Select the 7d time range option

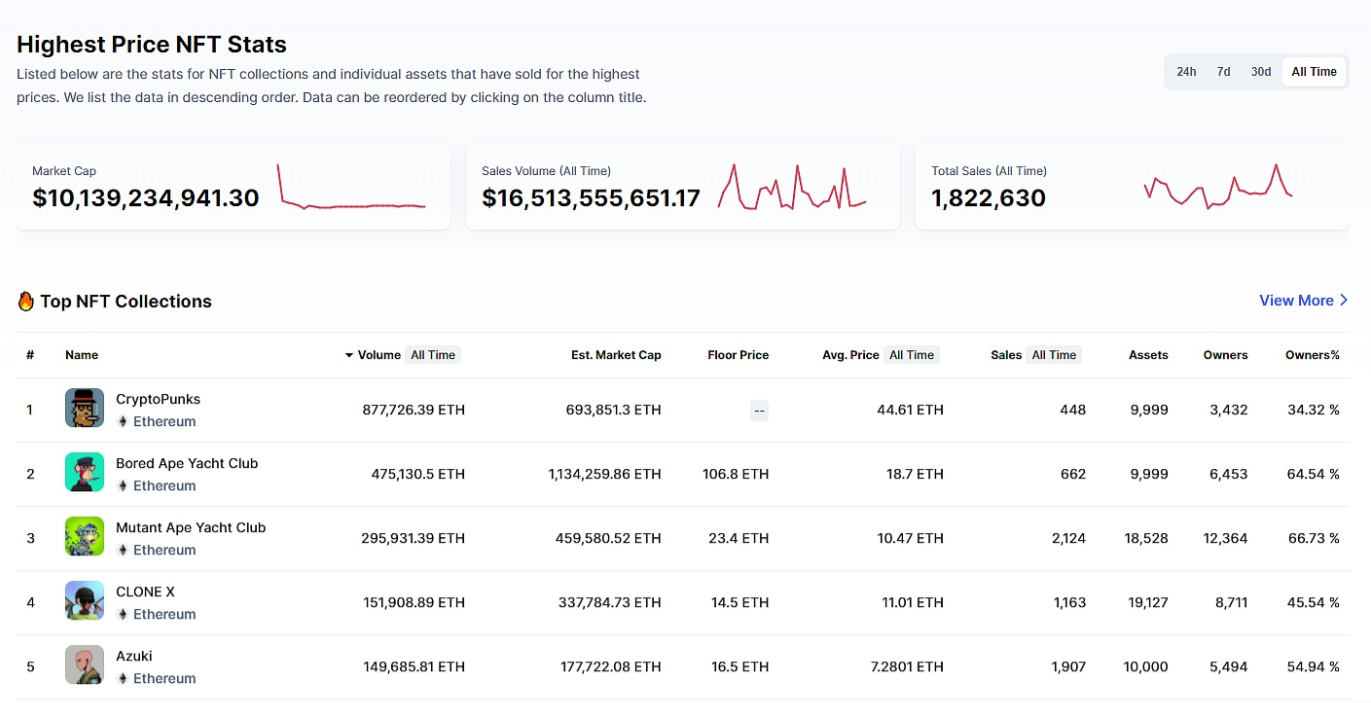pyautogui.click(x=1223, y=72)
